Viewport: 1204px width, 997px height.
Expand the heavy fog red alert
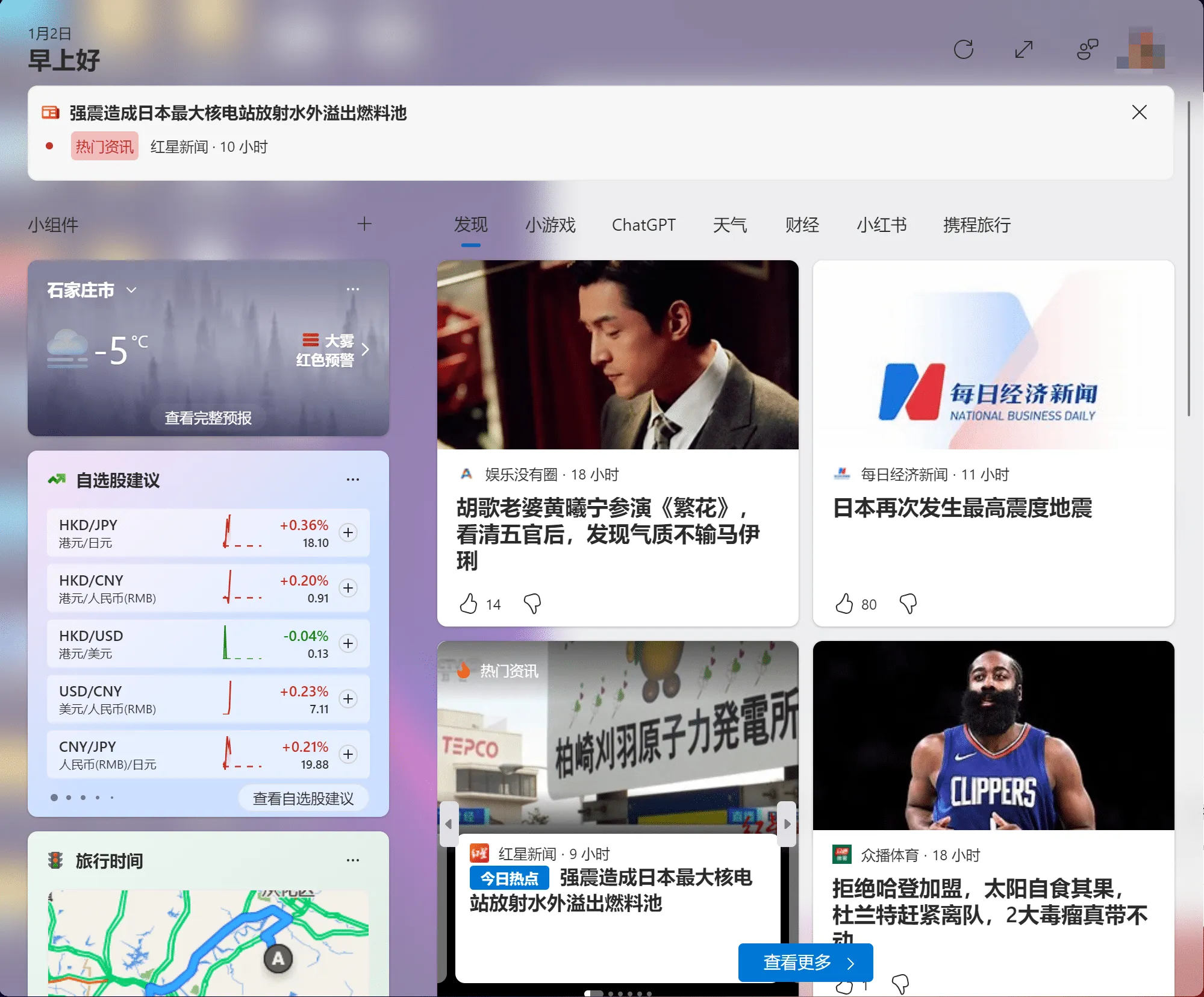point(365,349)
